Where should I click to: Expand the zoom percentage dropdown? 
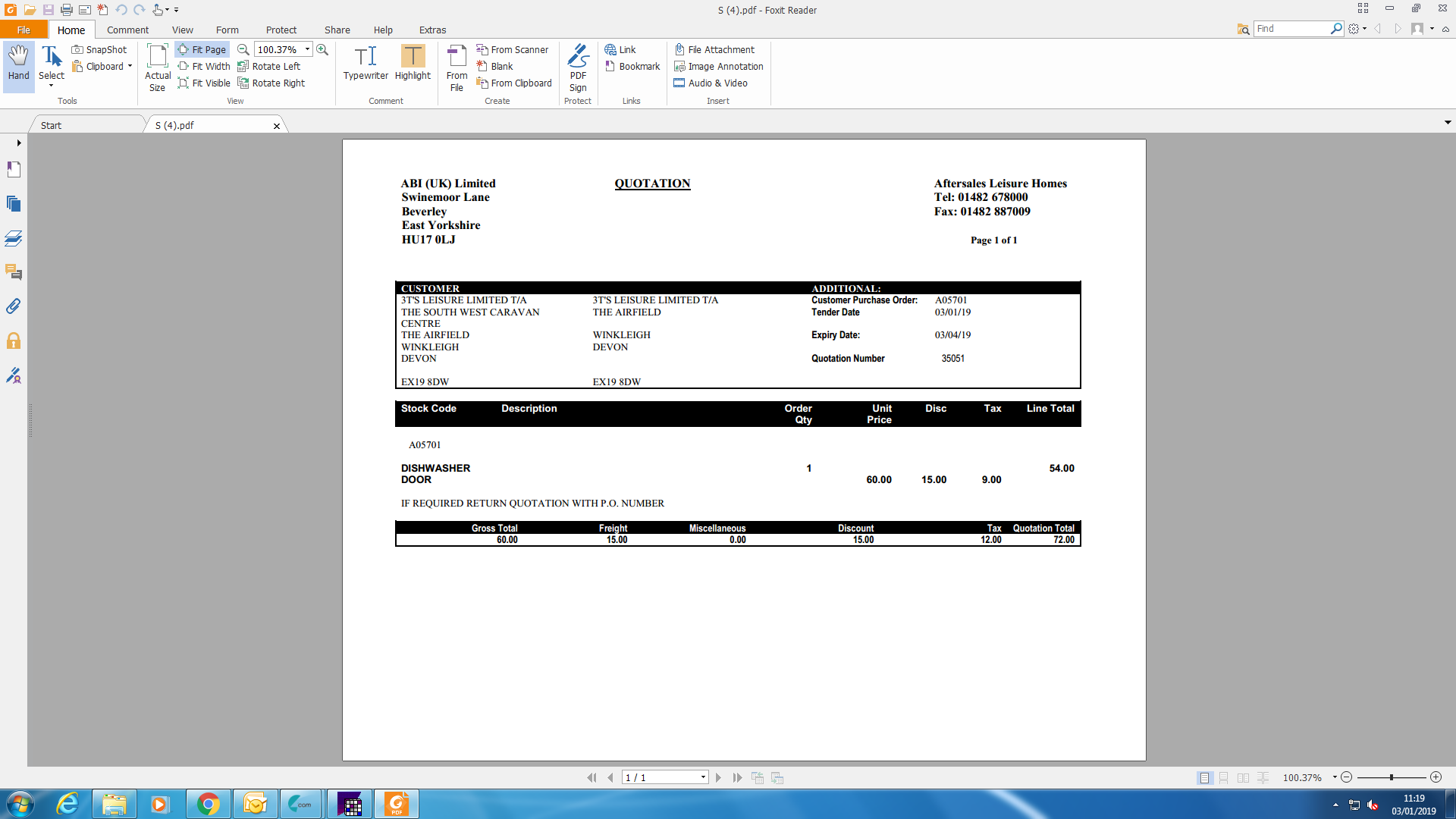tap(307, 49)
